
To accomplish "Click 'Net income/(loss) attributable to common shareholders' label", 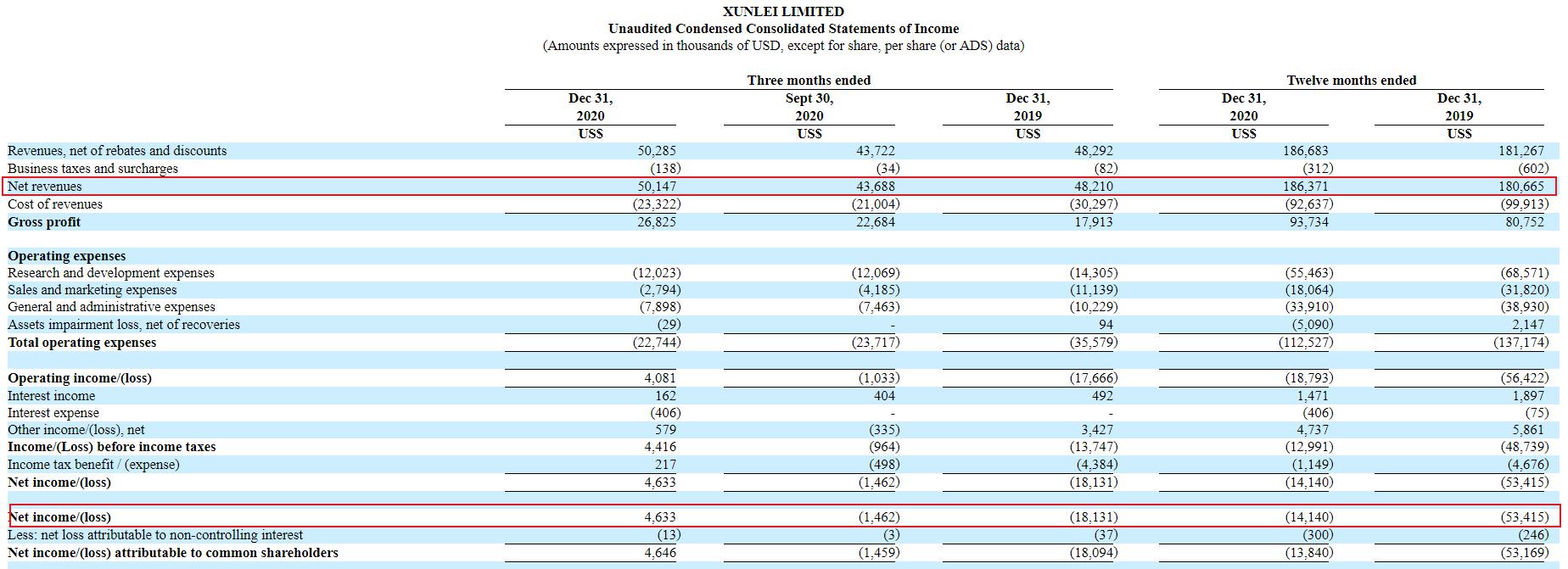I will (173, 553).
